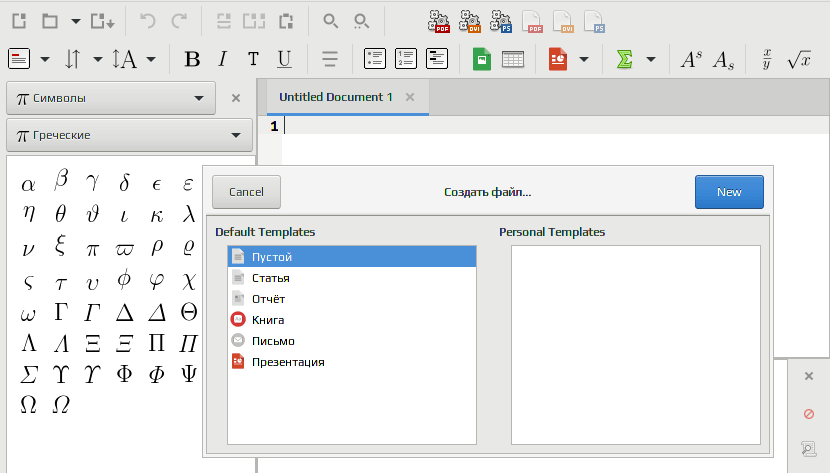Viewport: 830px width, 473px height.
Task: Click the Paste clipboard icon
Action: 286,21
